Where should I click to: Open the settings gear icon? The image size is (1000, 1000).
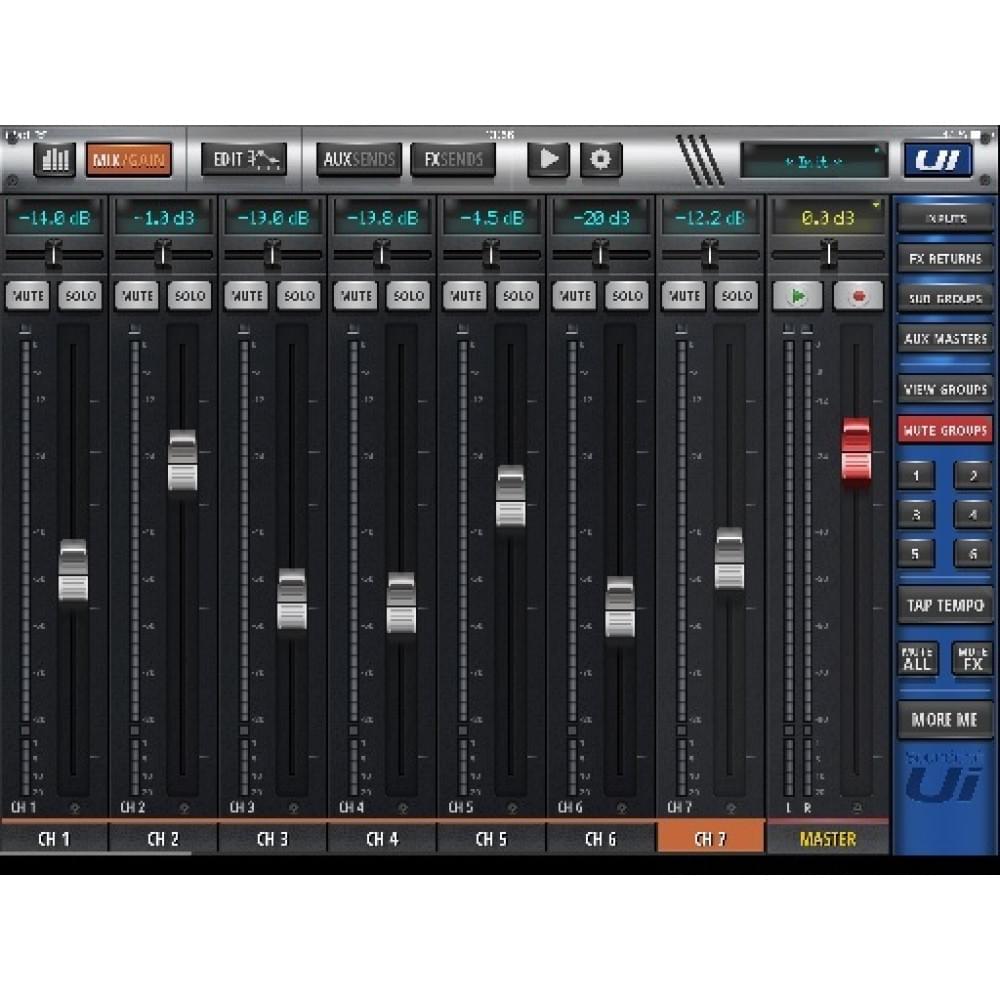pos(601,158)
